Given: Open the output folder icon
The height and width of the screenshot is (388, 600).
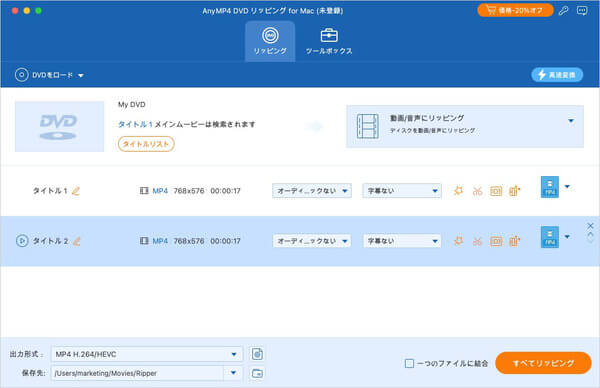Looking at the screenshot, I should (257, 373).
